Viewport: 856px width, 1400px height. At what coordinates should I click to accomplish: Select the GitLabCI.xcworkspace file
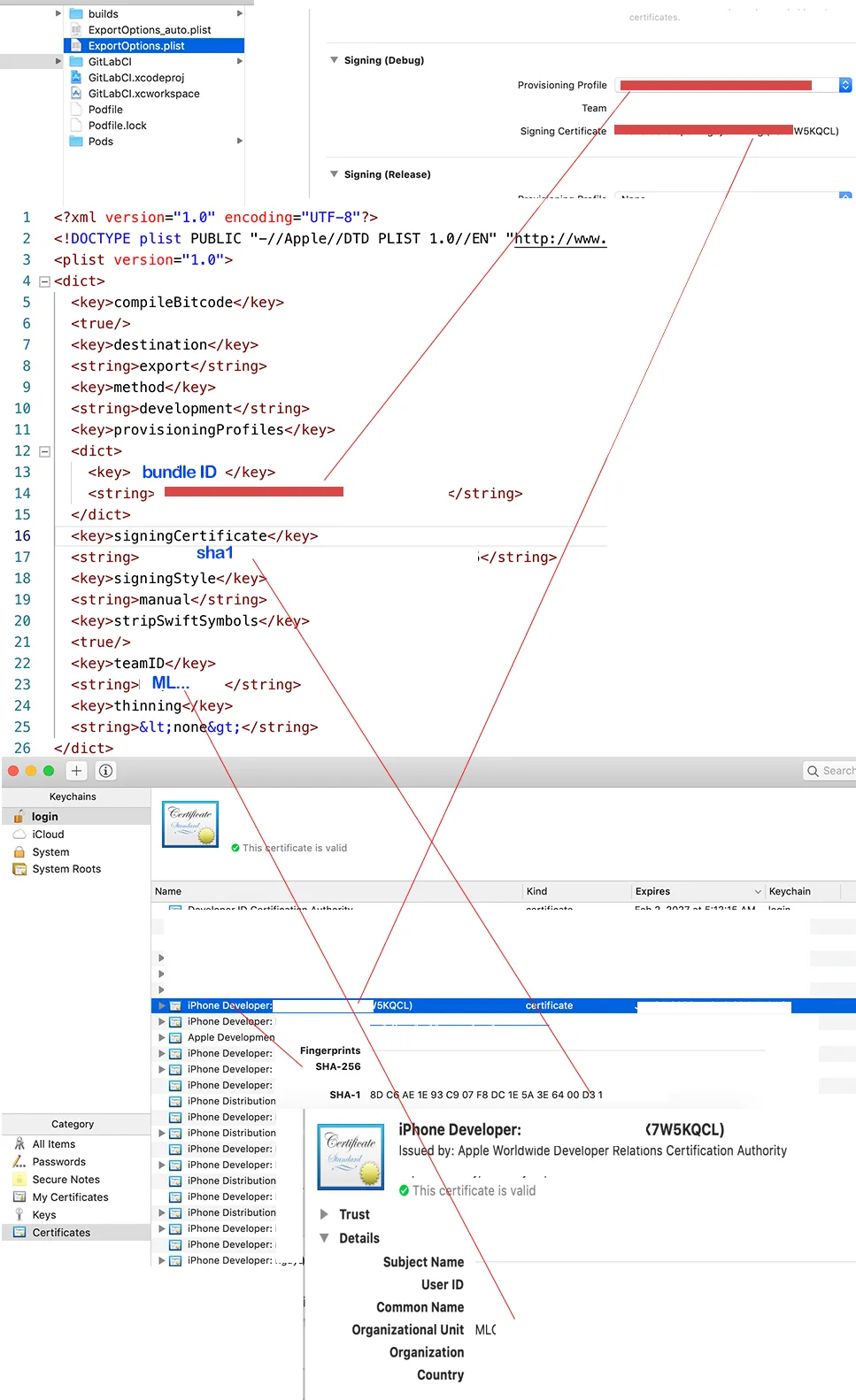pos(143,93)
